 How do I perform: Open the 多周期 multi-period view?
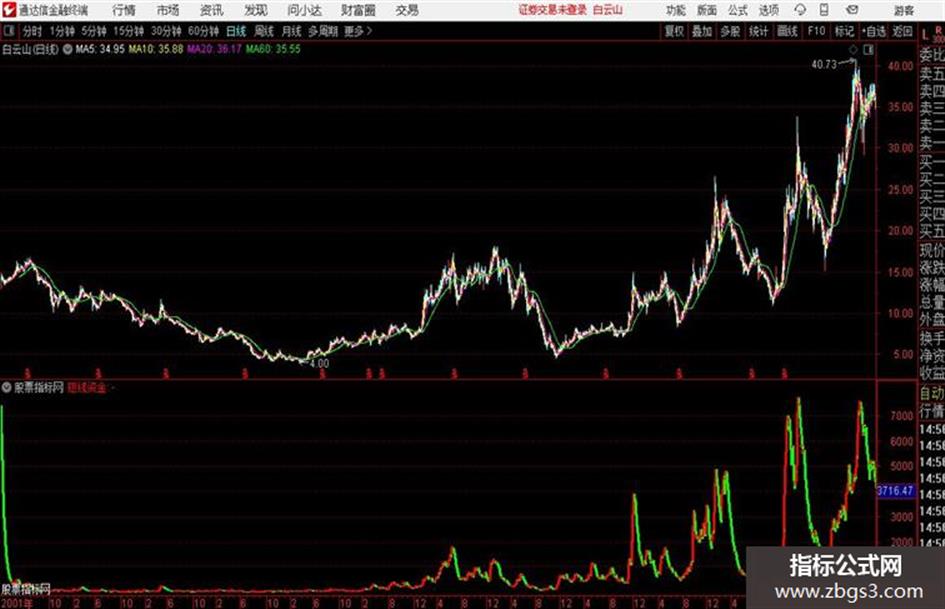(x=323, y=31)
